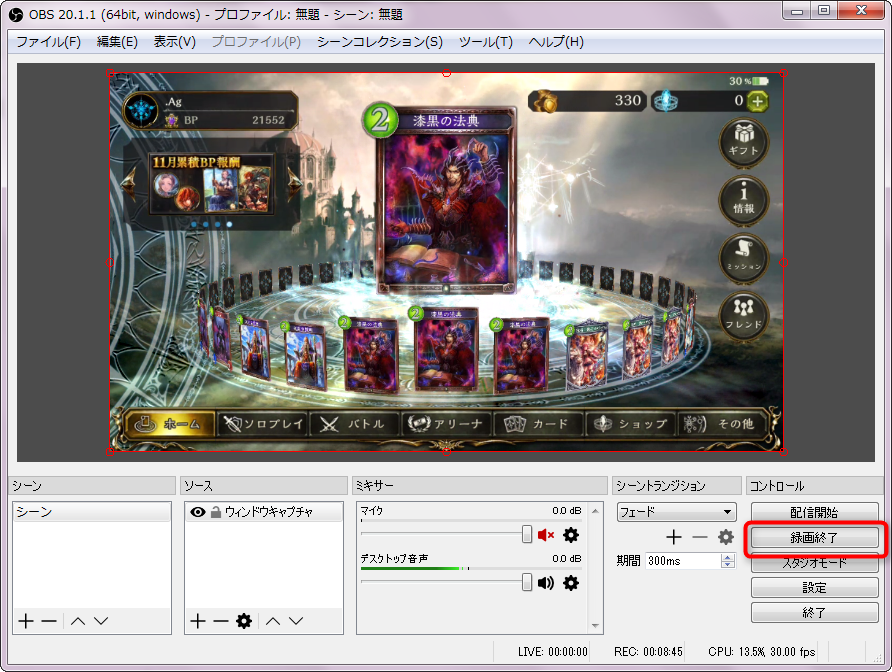The width and height of the screenshot is (892, 672).
Task: Open 設定 settings
Action: click(815, 587)
